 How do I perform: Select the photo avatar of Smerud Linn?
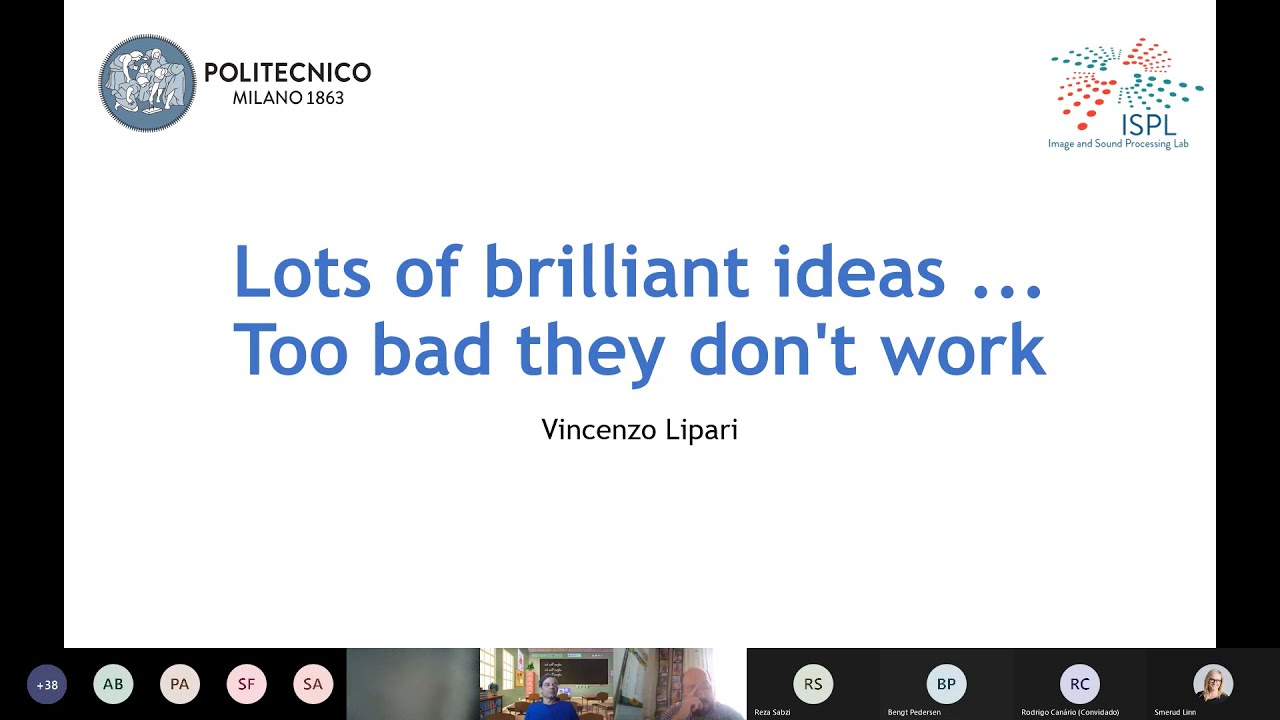(1213, 684)
